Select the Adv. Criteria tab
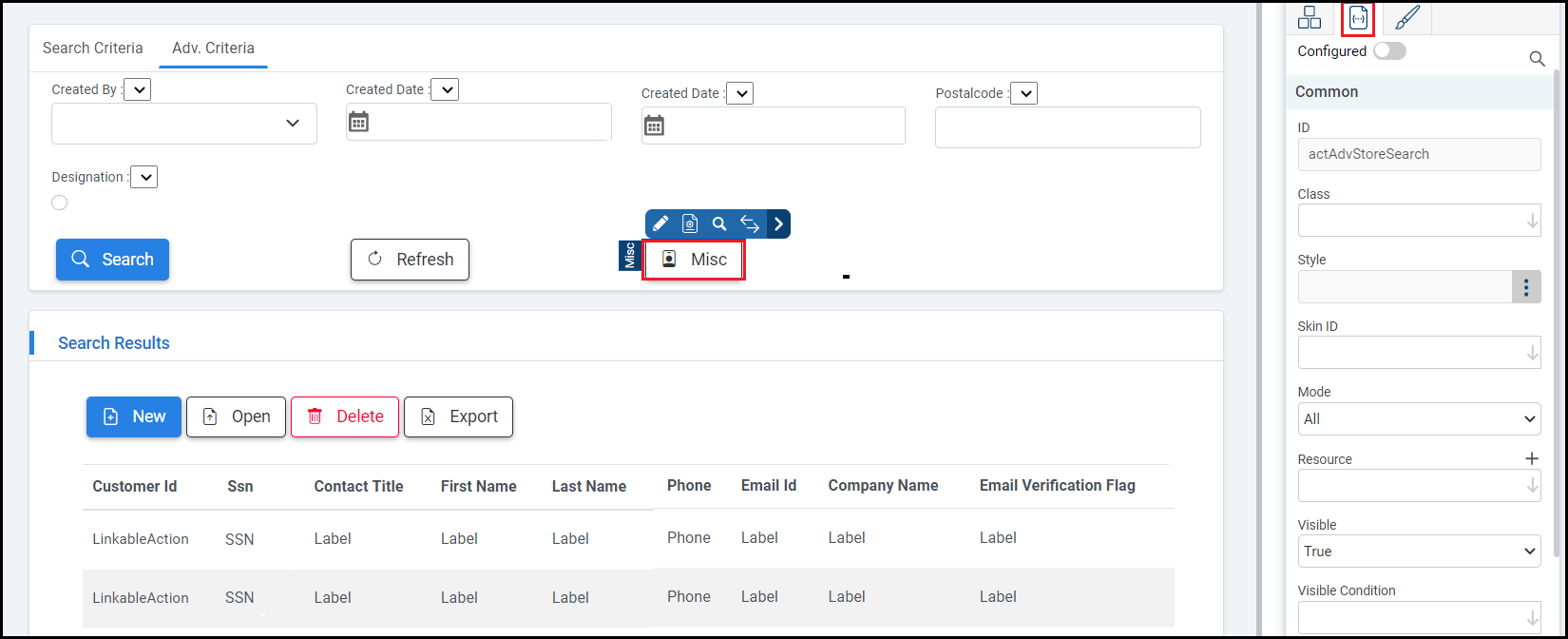1568x639 pixels. [x=213, y=48]
